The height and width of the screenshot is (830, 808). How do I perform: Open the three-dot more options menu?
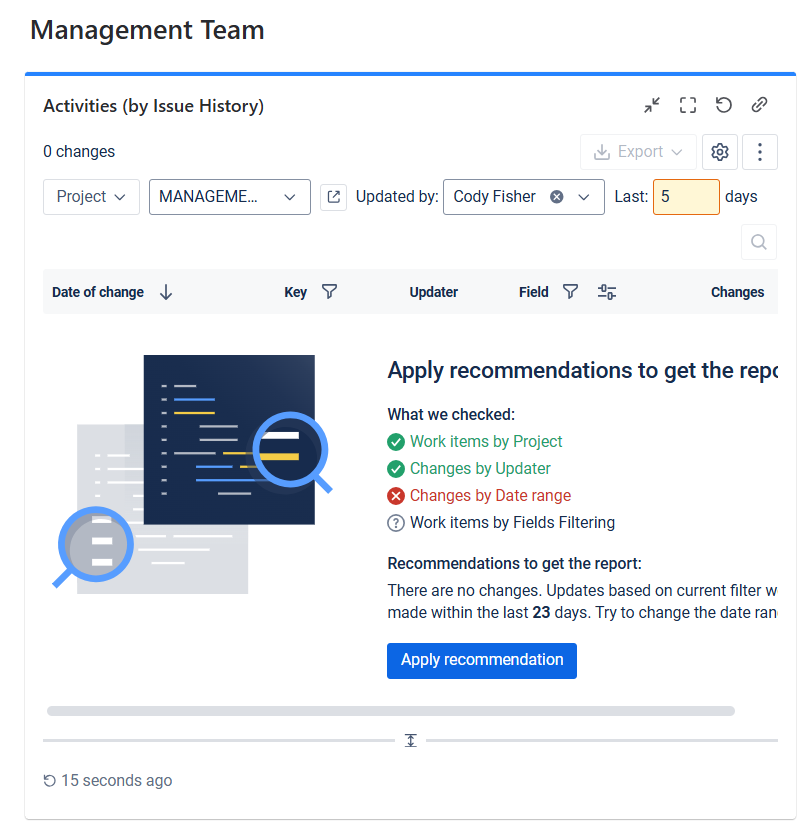pos(760,152)
